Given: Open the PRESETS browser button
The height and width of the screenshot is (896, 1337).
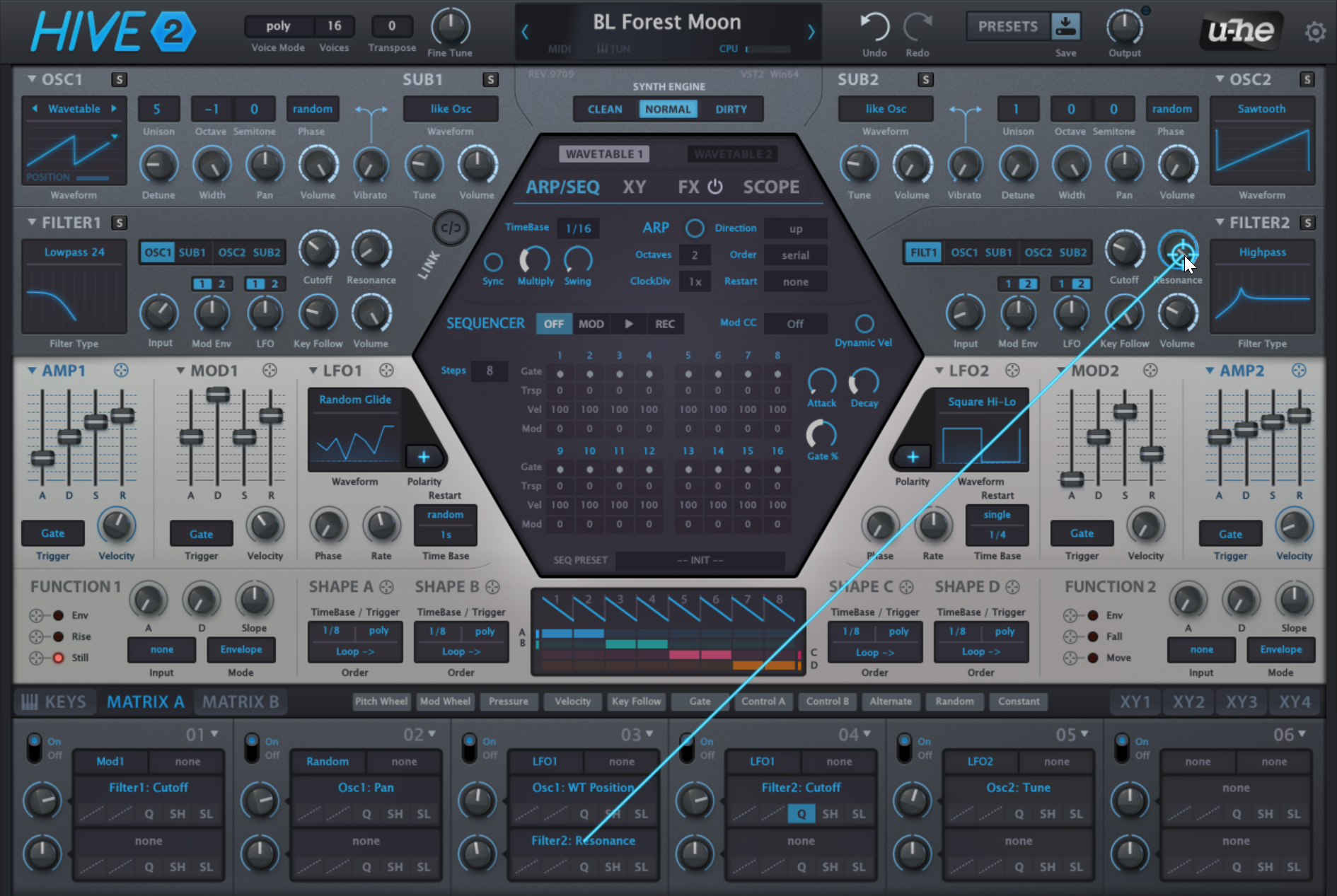Looking at the screenshot, I should pyautogui.click(x=1008, y=26).
